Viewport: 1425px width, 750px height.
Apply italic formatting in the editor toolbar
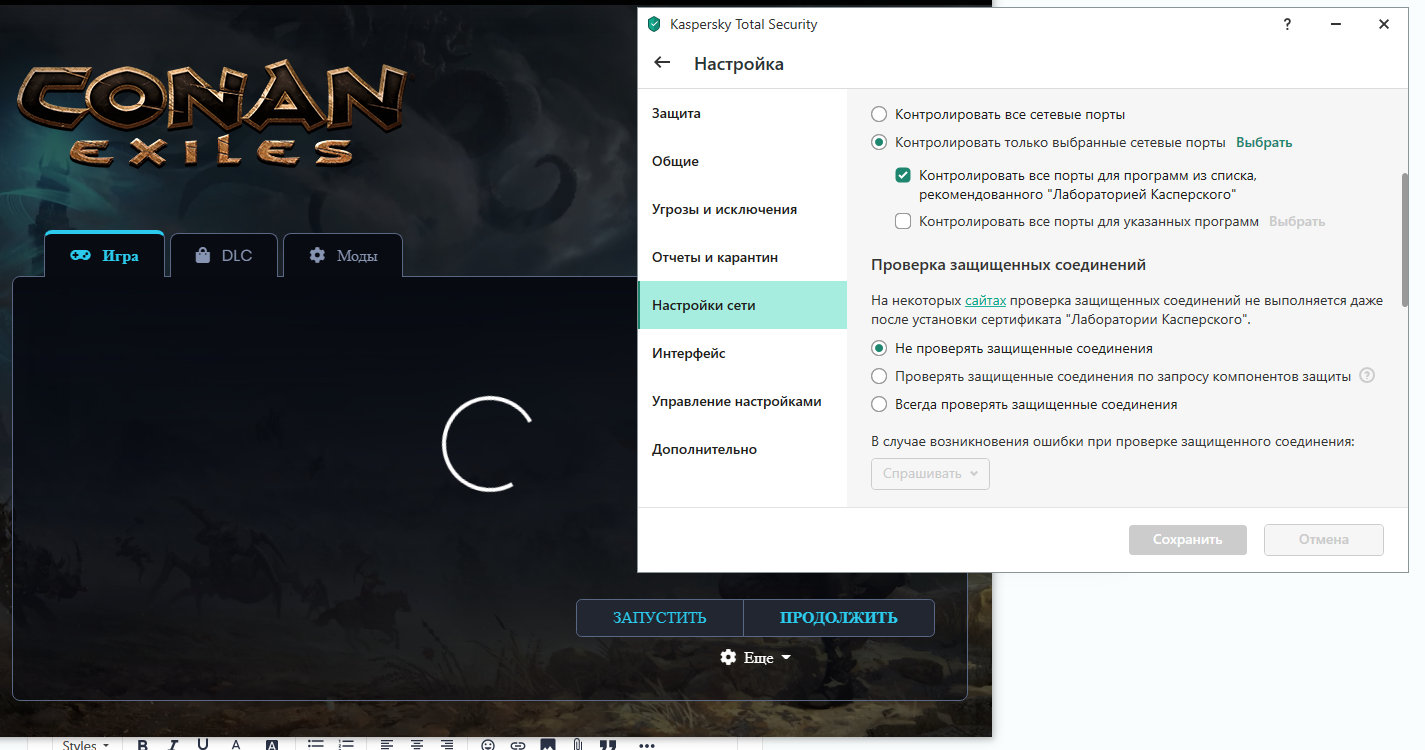tap(173, 745)
